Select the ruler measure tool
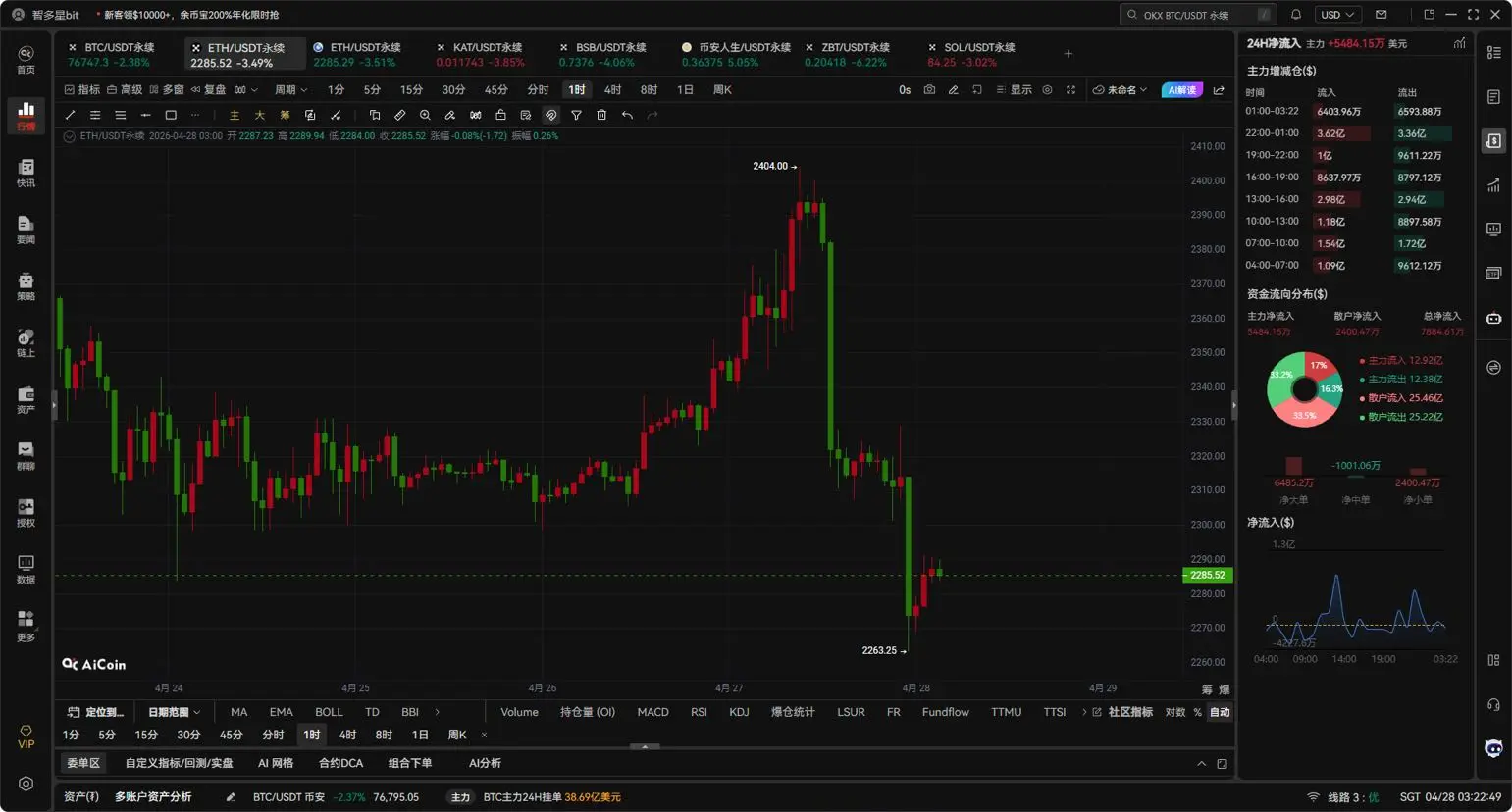This screenshot has width=1512, height=812. point(399,115)
